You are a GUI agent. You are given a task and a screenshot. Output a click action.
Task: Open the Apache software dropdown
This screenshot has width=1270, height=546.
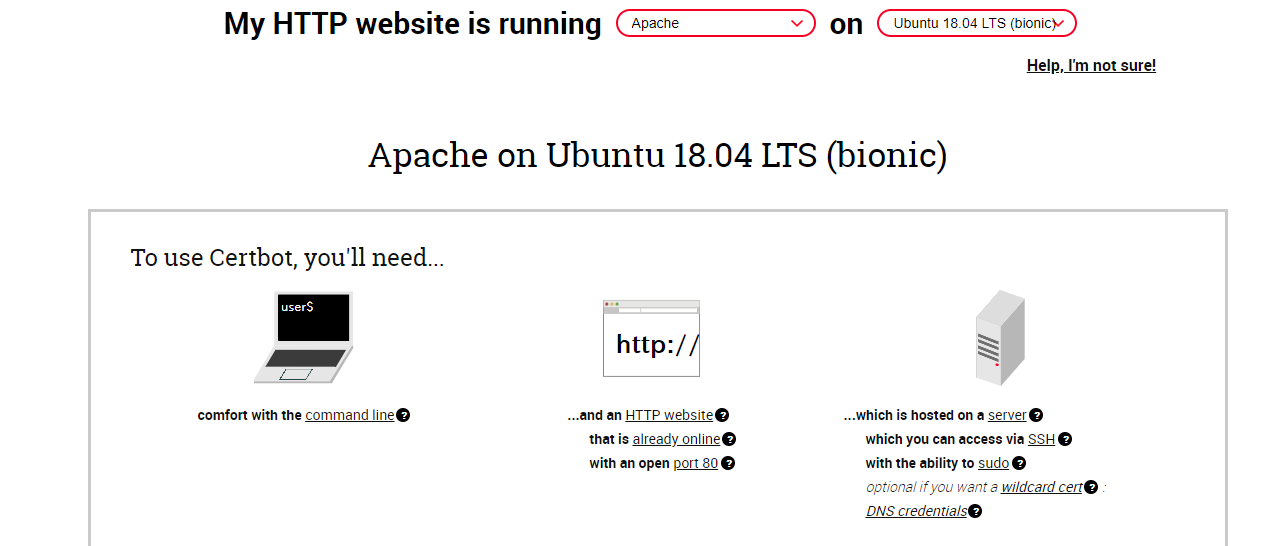click(716, 23)
